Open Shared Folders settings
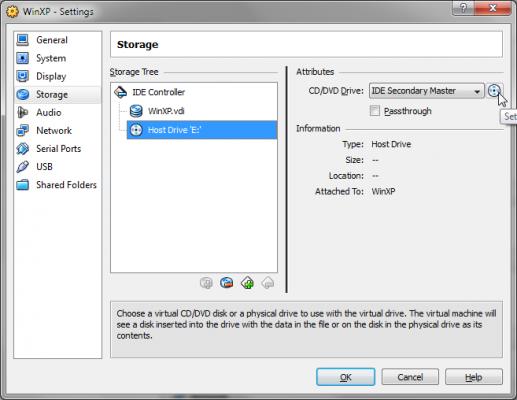The width and height of the screenshot is (517, 400). (x=57, y=185)
